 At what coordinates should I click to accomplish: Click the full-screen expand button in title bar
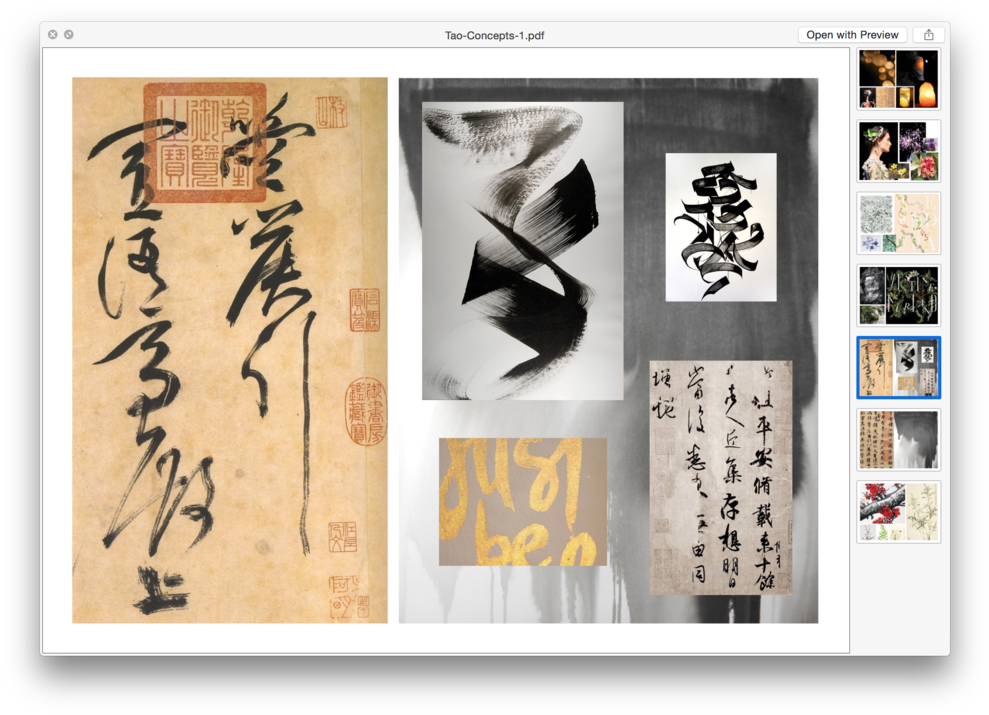pos(69,35)
